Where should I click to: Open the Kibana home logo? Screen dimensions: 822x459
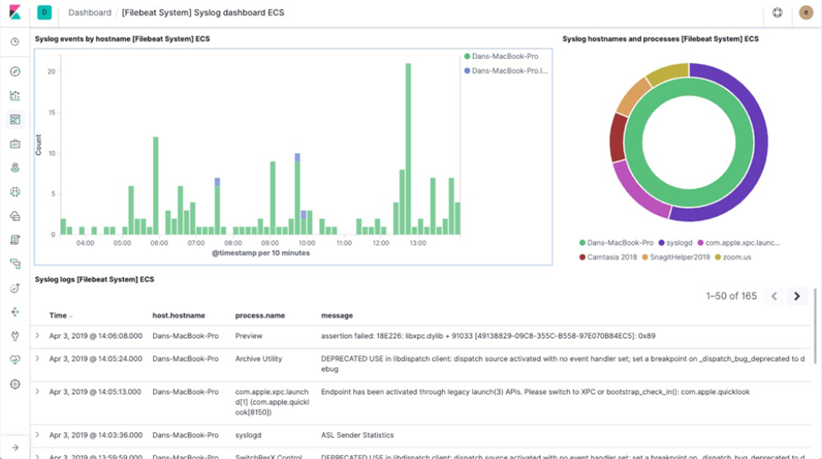pos(15,12)
